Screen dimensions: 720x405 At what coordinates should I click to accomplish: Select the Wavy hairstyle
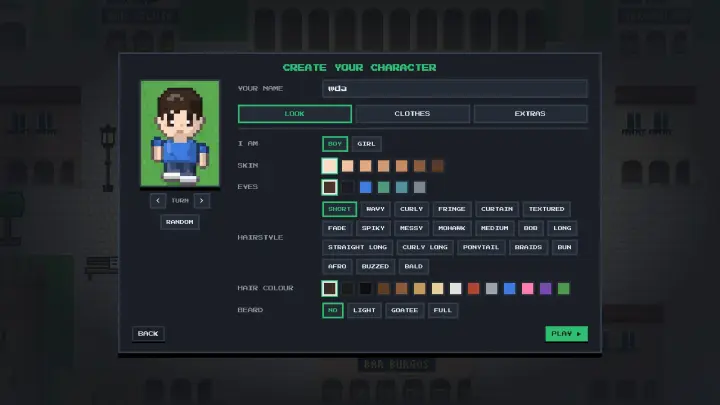(x=375, y=209)
